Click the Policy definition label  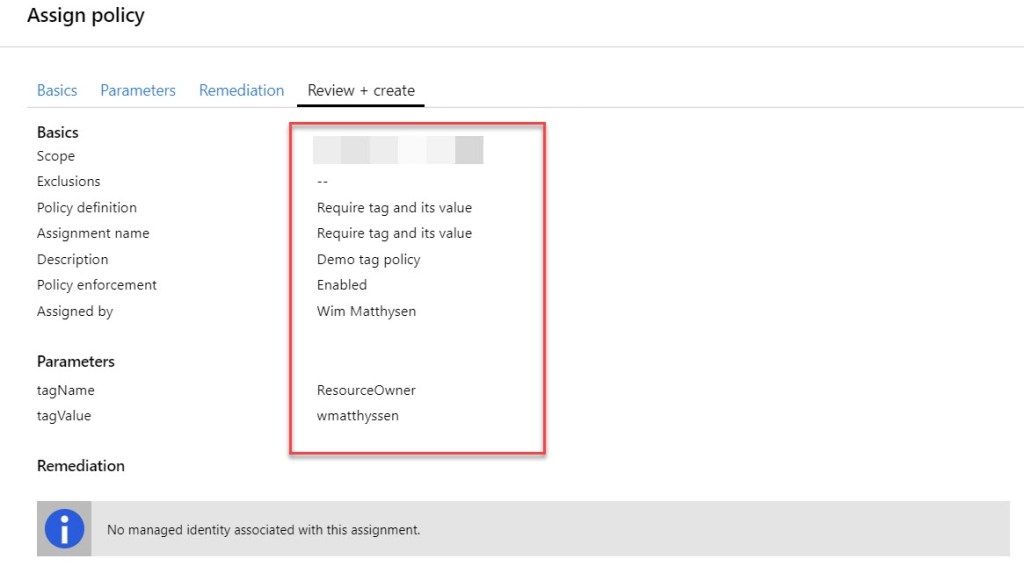coord(87,207)
